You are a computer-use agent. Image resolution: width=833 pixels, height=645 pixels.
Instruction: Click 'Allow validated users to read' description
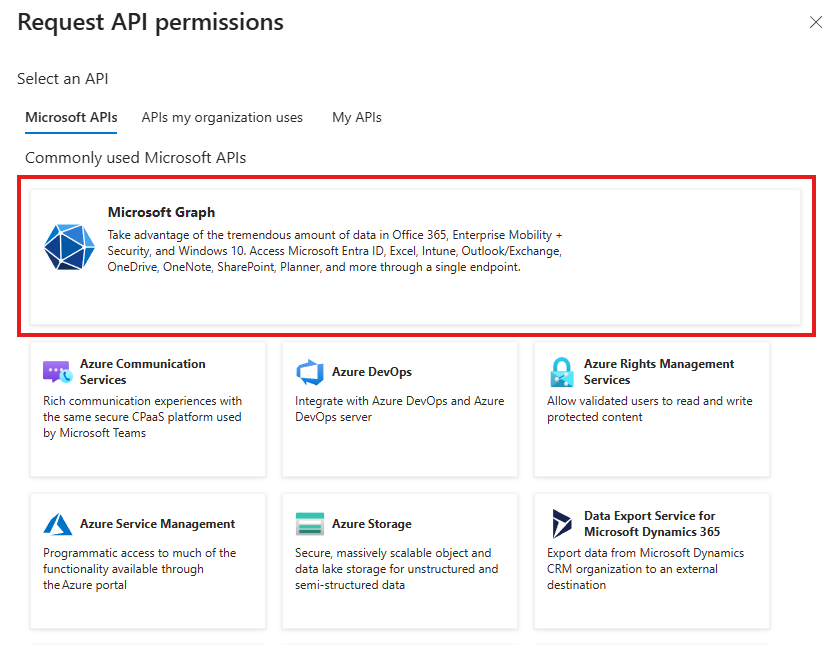(650, 409)
